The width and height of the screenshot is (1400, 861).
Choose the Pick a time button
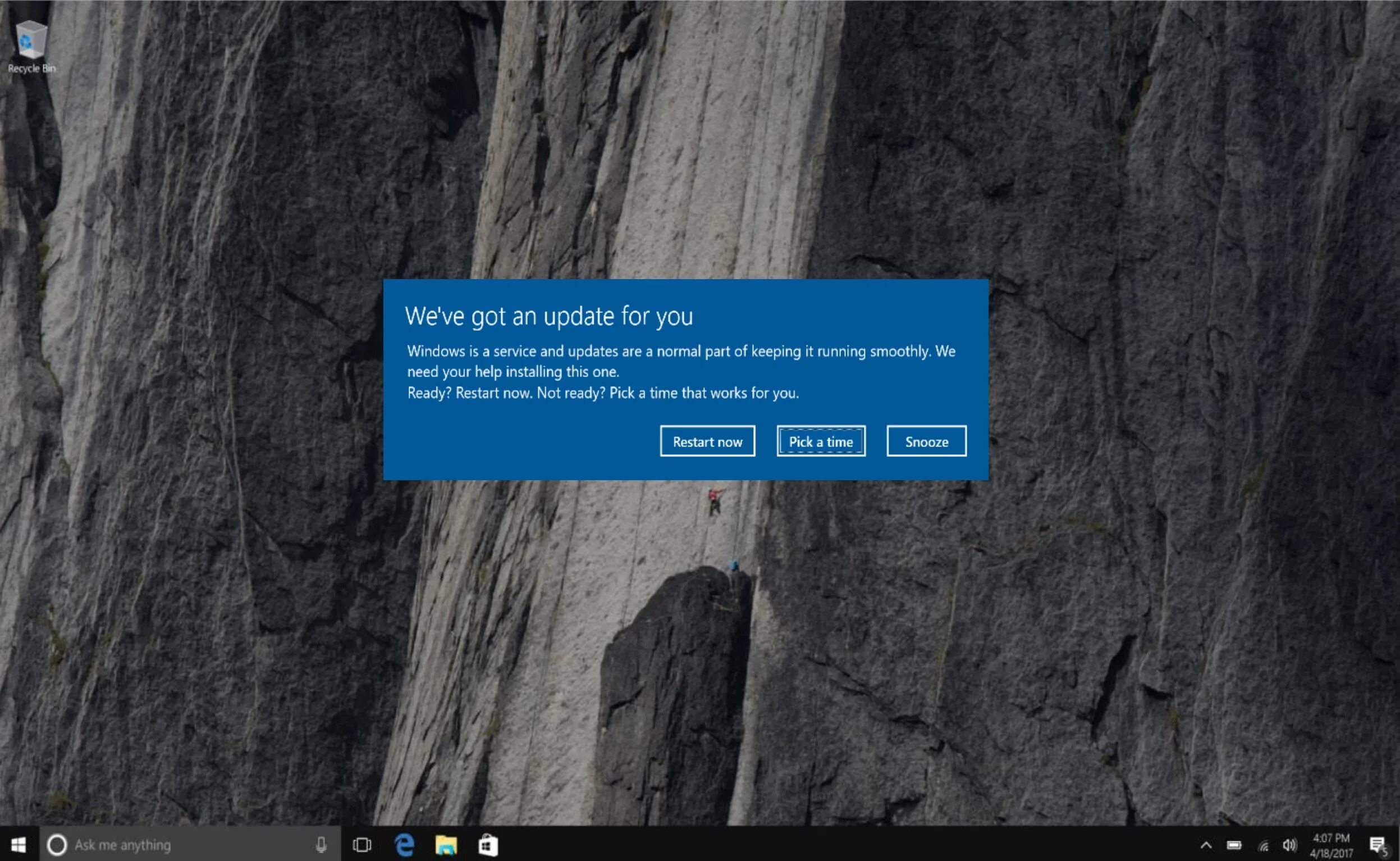tap(821, 441)
